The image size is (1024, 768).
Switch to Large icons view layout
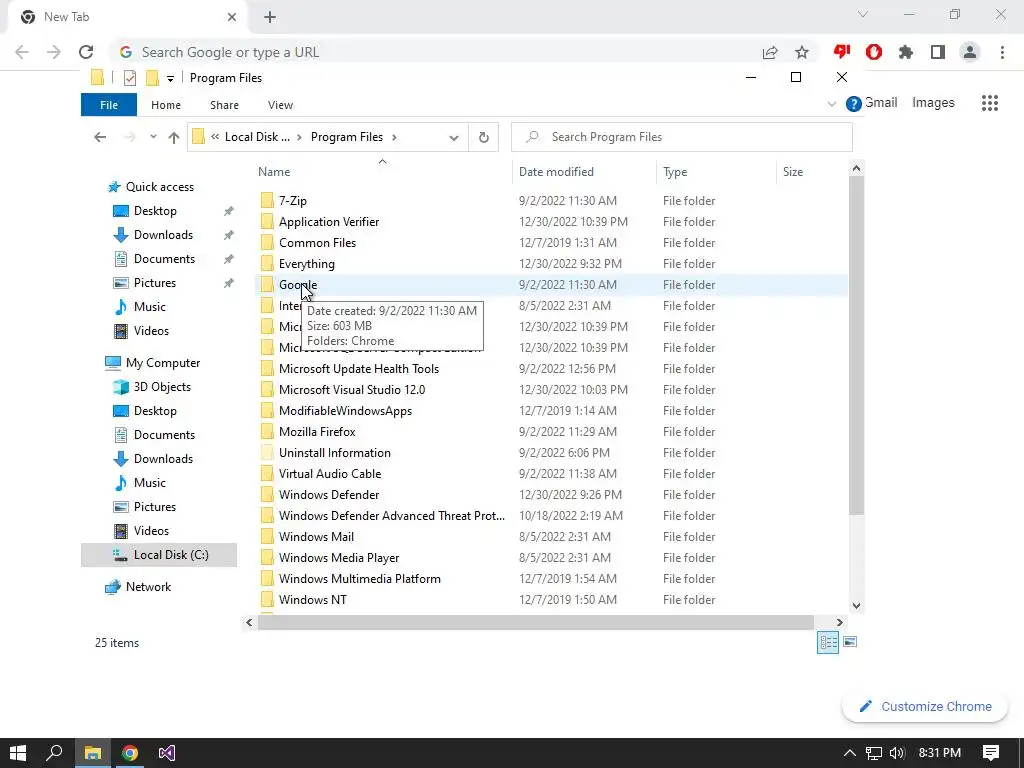(850, 643)
